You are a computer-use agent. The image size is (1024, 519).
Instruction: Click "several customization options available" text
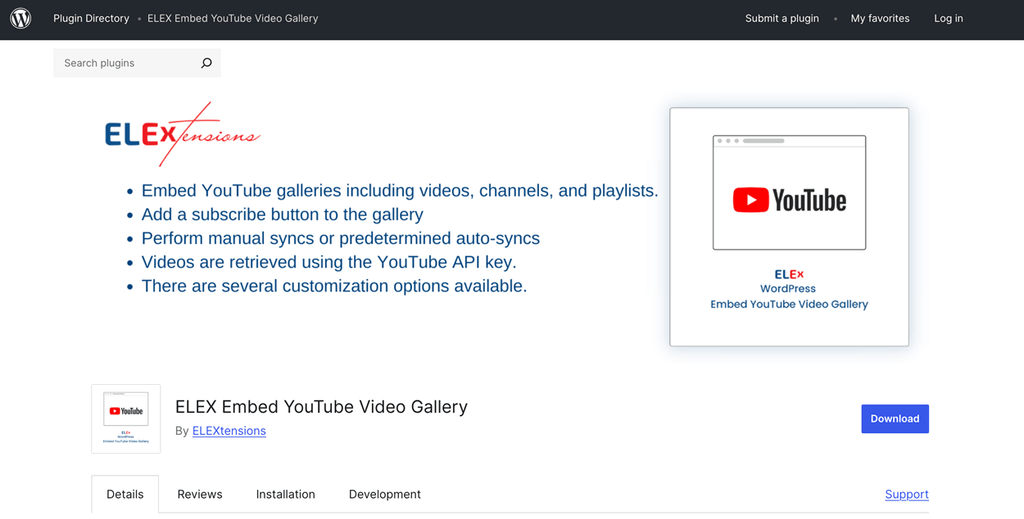pos(374,286)
